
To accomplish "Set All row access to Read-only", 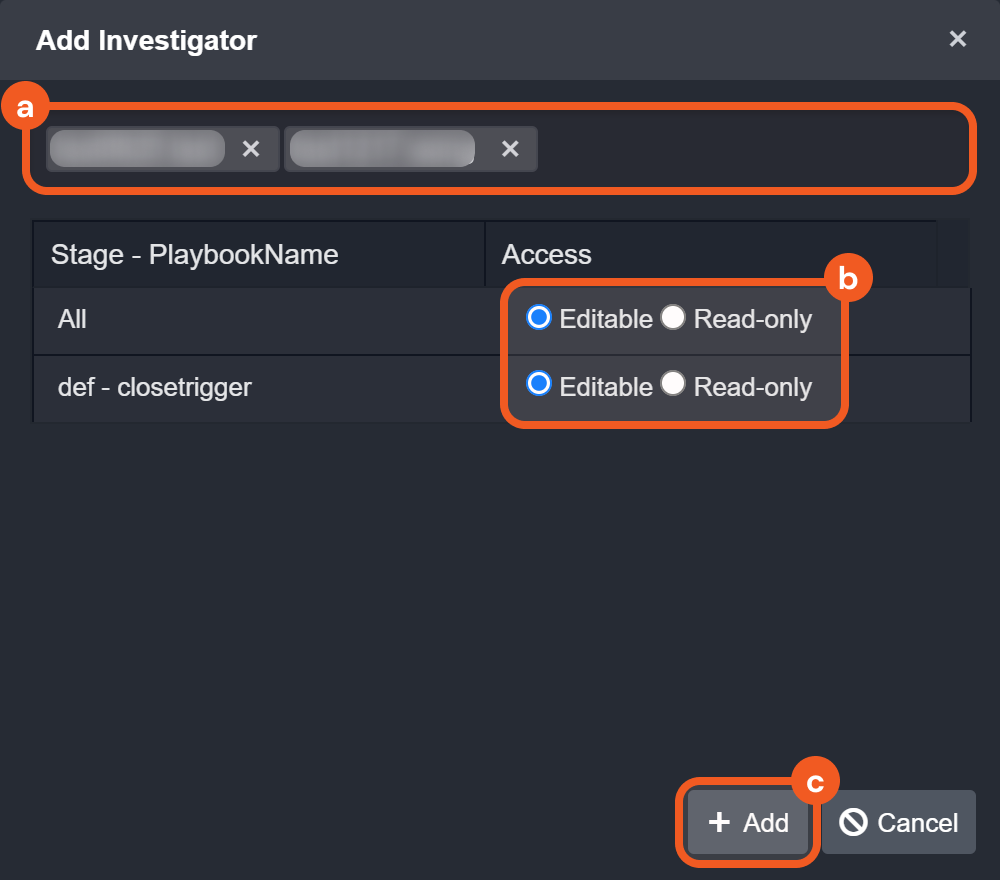I will tap(673, 318).
